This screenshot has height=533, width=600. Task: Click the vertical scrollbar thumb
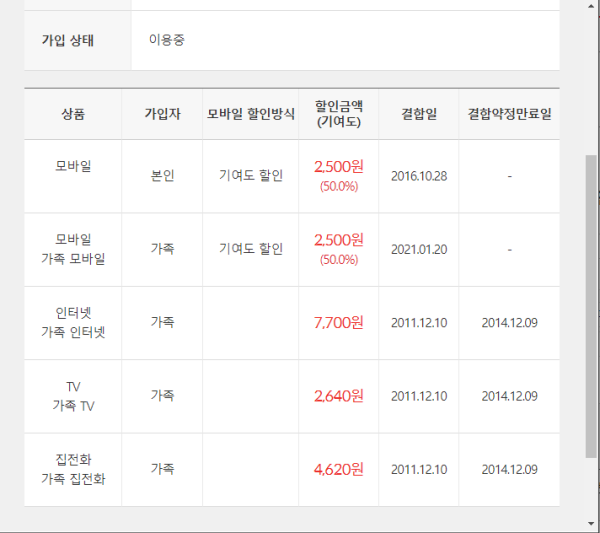click(x=591, y=306)
